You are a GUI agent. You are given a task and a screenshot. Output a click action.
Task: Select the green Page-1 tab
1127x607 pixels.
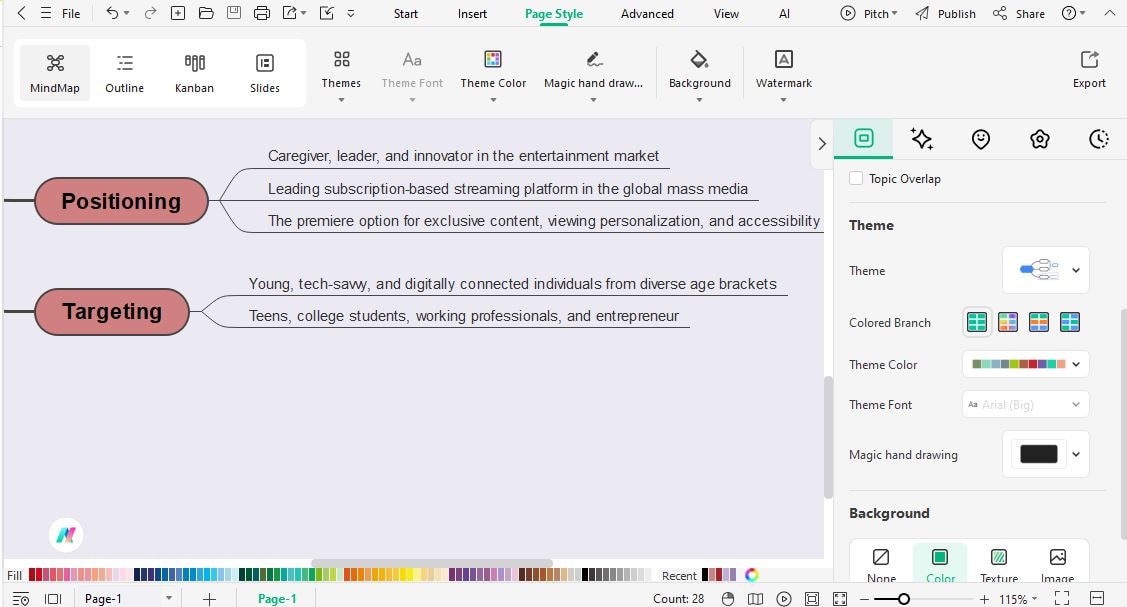(x=277, y=598)
